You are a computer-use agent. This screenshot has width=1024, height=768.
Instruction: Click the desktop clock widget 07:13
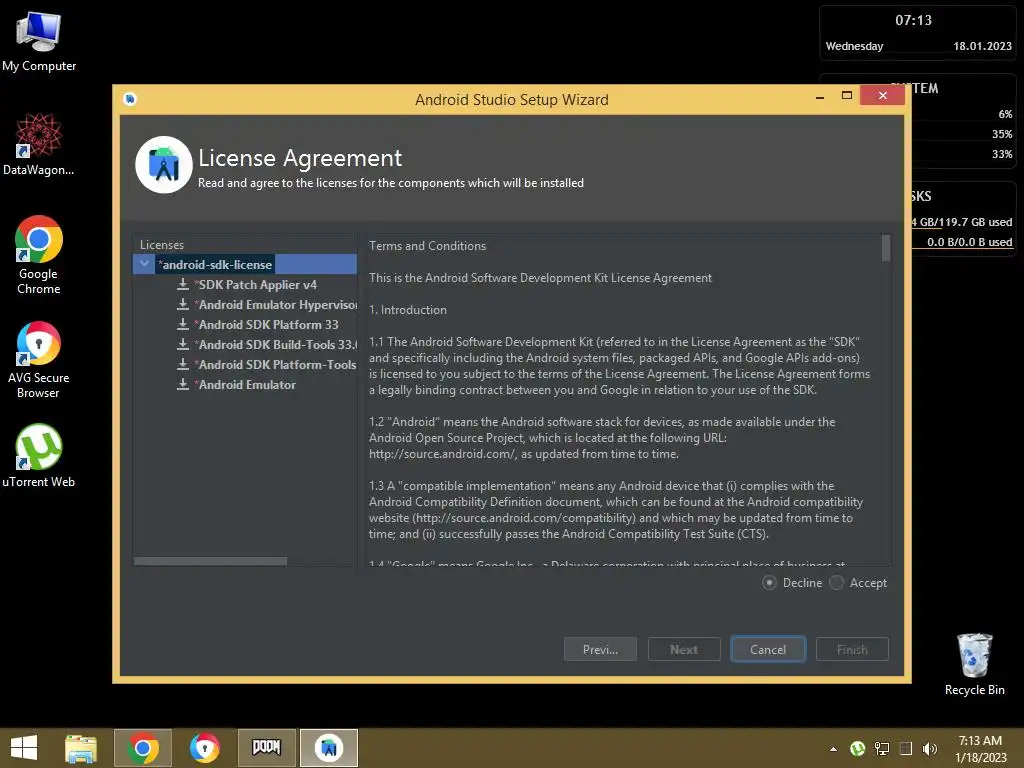tap(914, 20)
